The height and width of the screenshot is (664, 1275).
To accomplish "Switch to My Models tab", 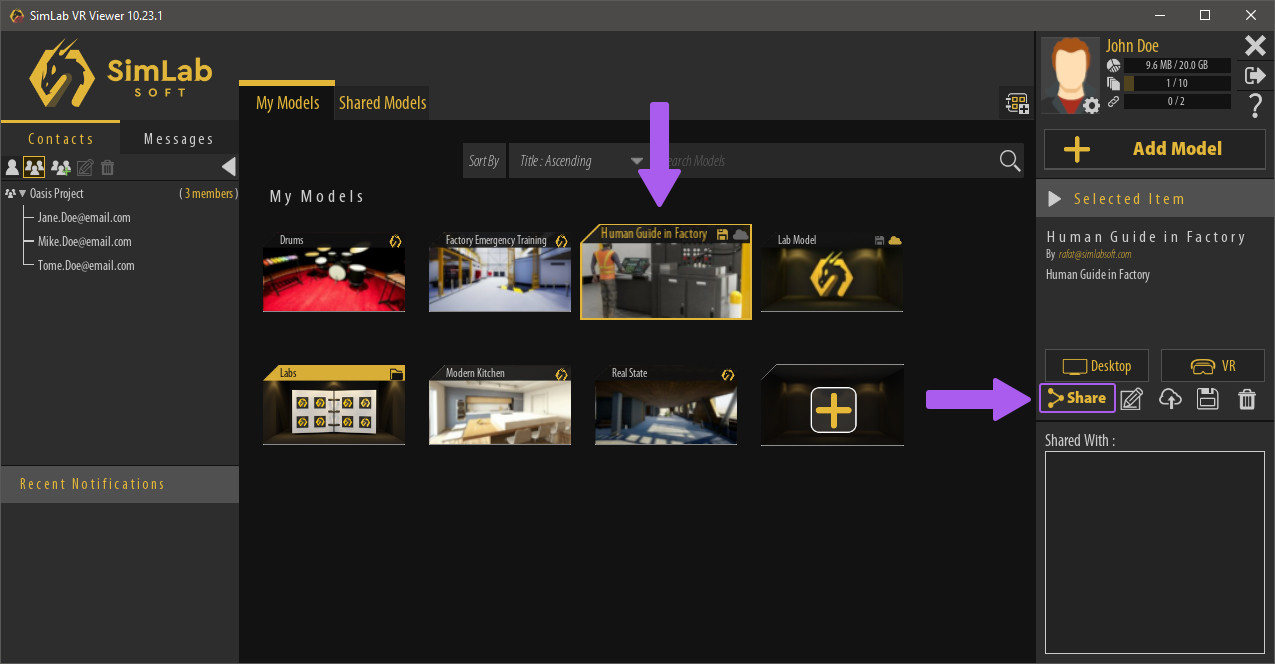I will (x=287, y=102).
